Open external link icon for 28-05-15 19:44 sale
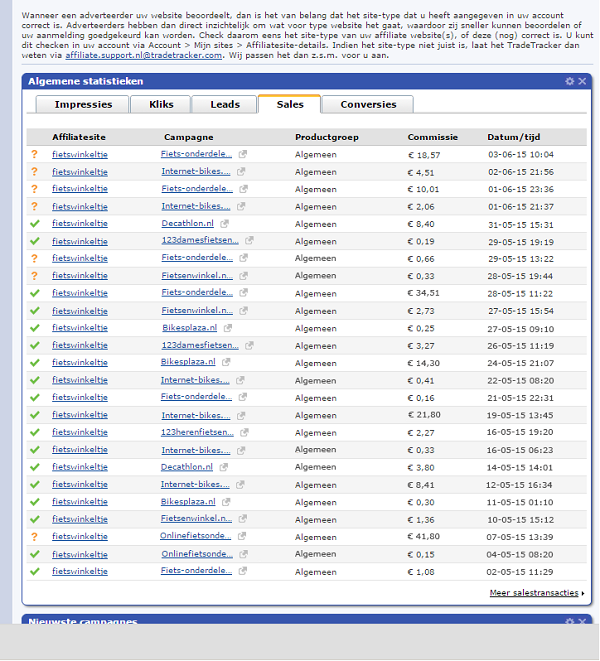Image resolution: width=600 pixels, height=661 pixels. (243, 276)
